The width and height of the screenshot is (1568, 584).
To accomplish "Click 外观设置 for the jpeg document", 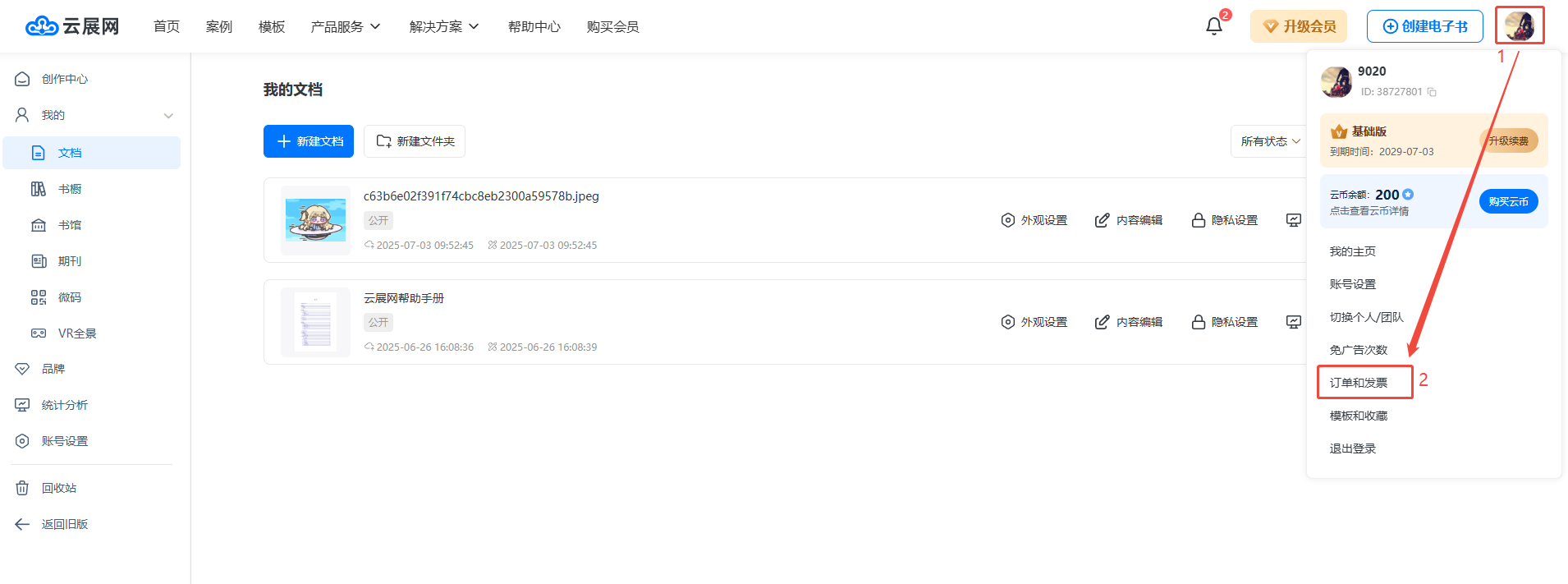I will [1034, 220].
